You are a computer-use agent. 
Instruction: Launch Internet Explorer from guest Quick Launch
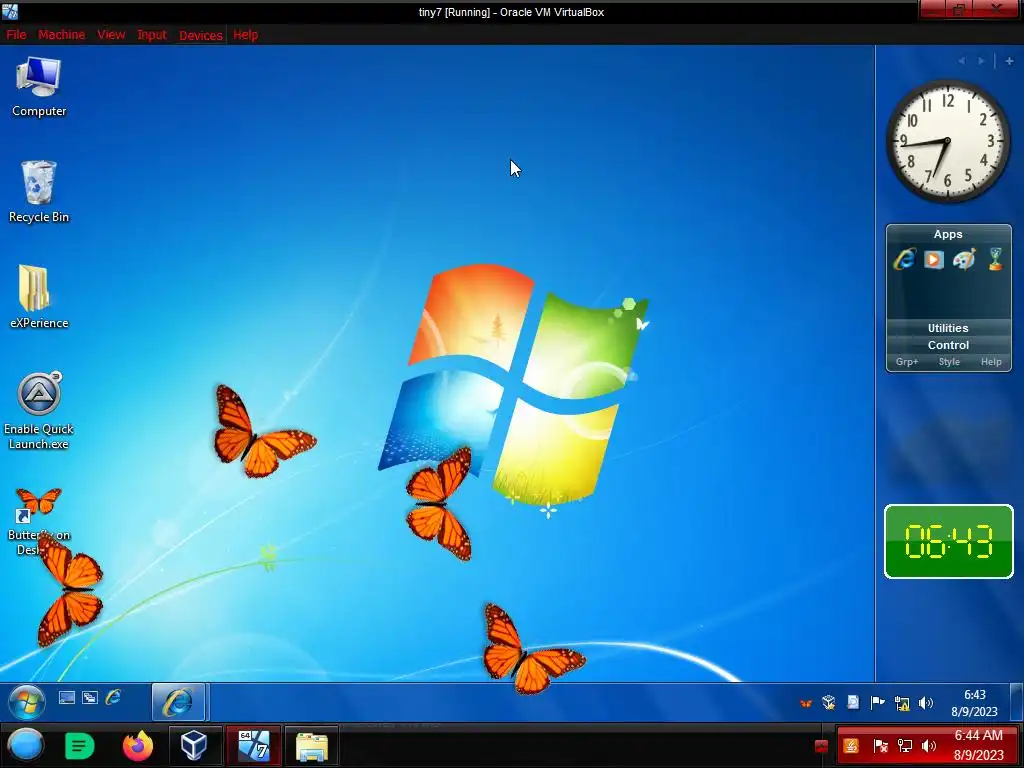tap(113, 697)
